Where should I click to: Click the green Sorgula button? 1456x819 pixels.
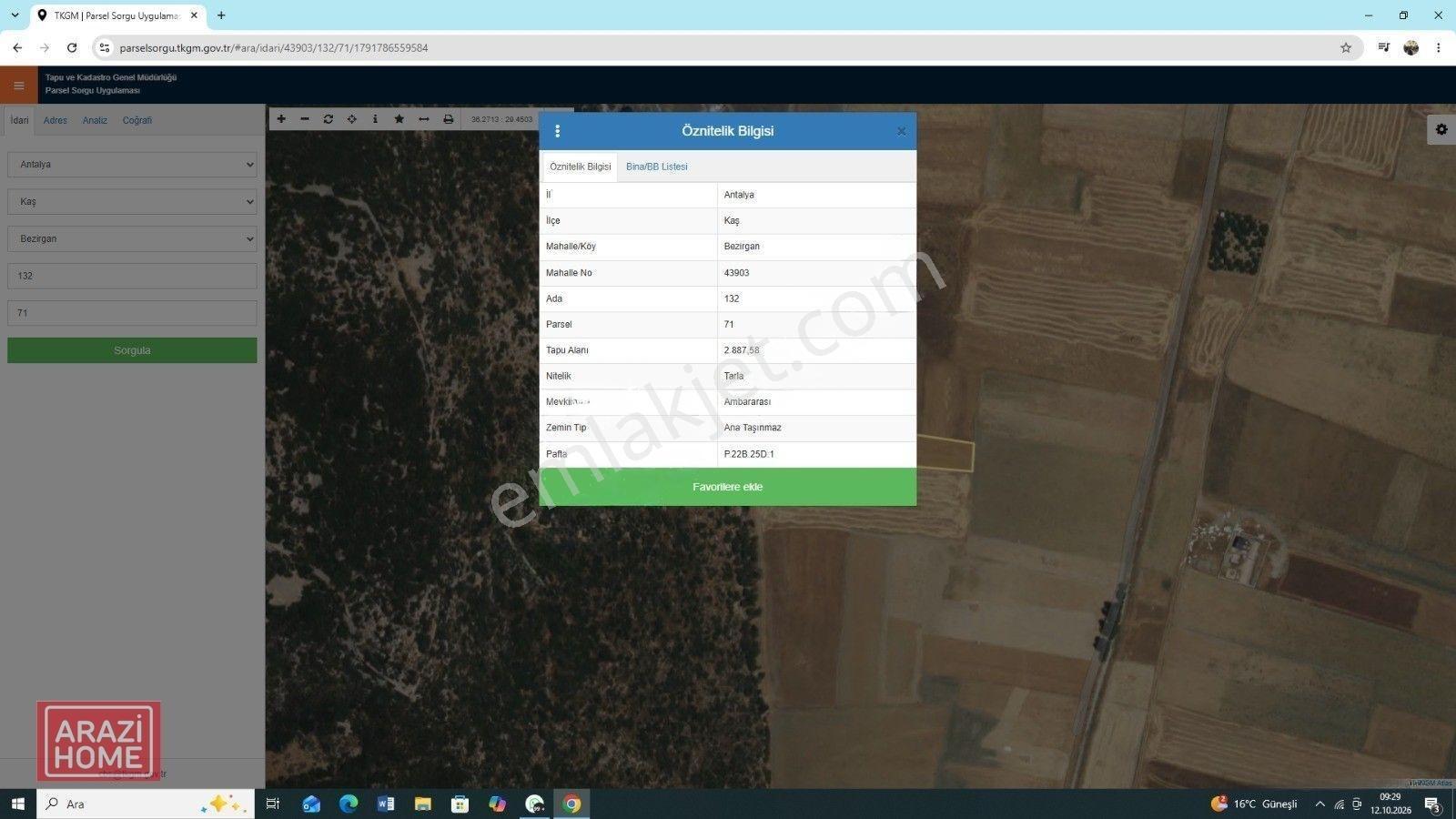click(x=132, y=350)
